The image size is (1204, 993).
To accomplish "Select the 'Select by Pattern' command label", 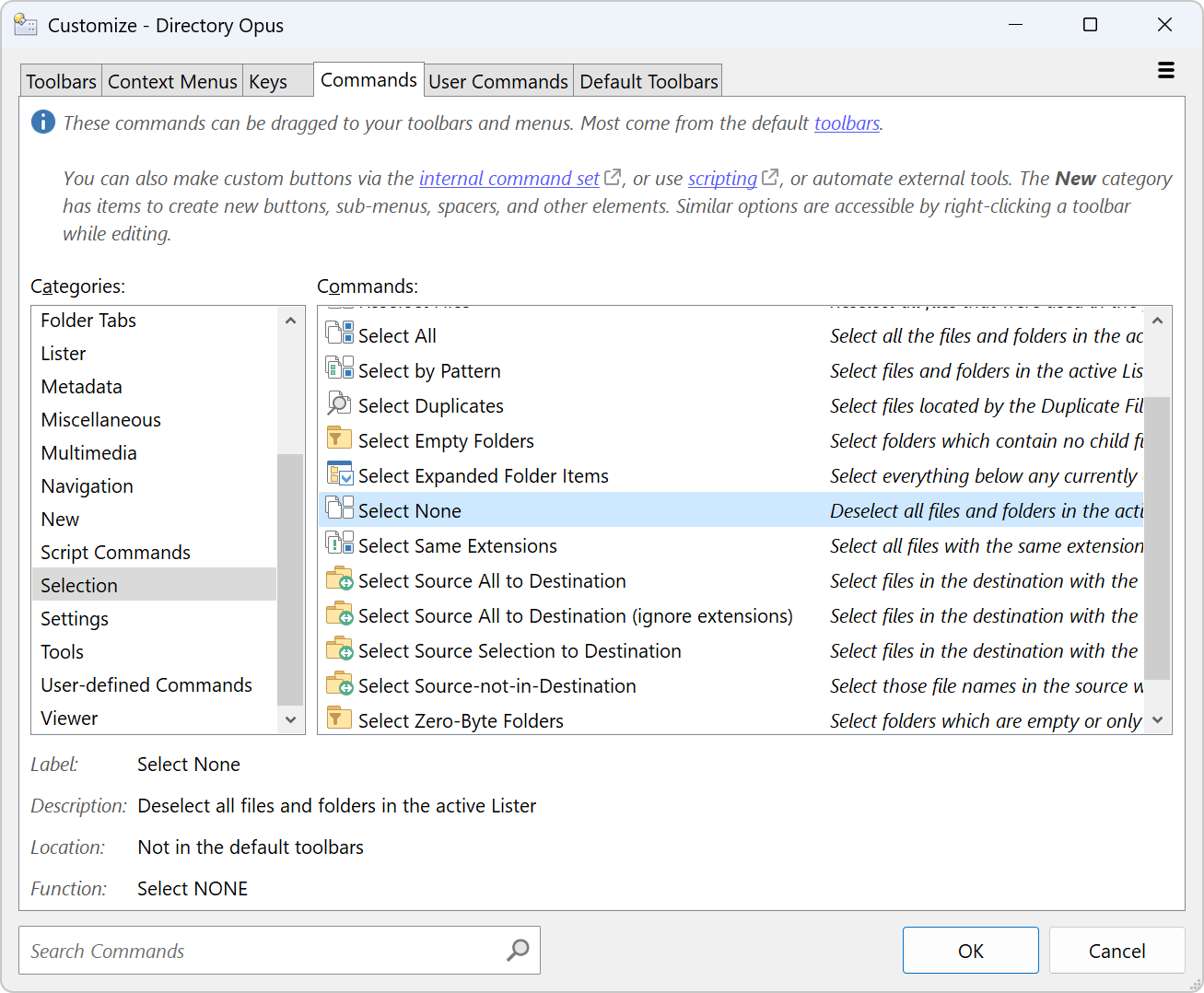I will point(429,371).
